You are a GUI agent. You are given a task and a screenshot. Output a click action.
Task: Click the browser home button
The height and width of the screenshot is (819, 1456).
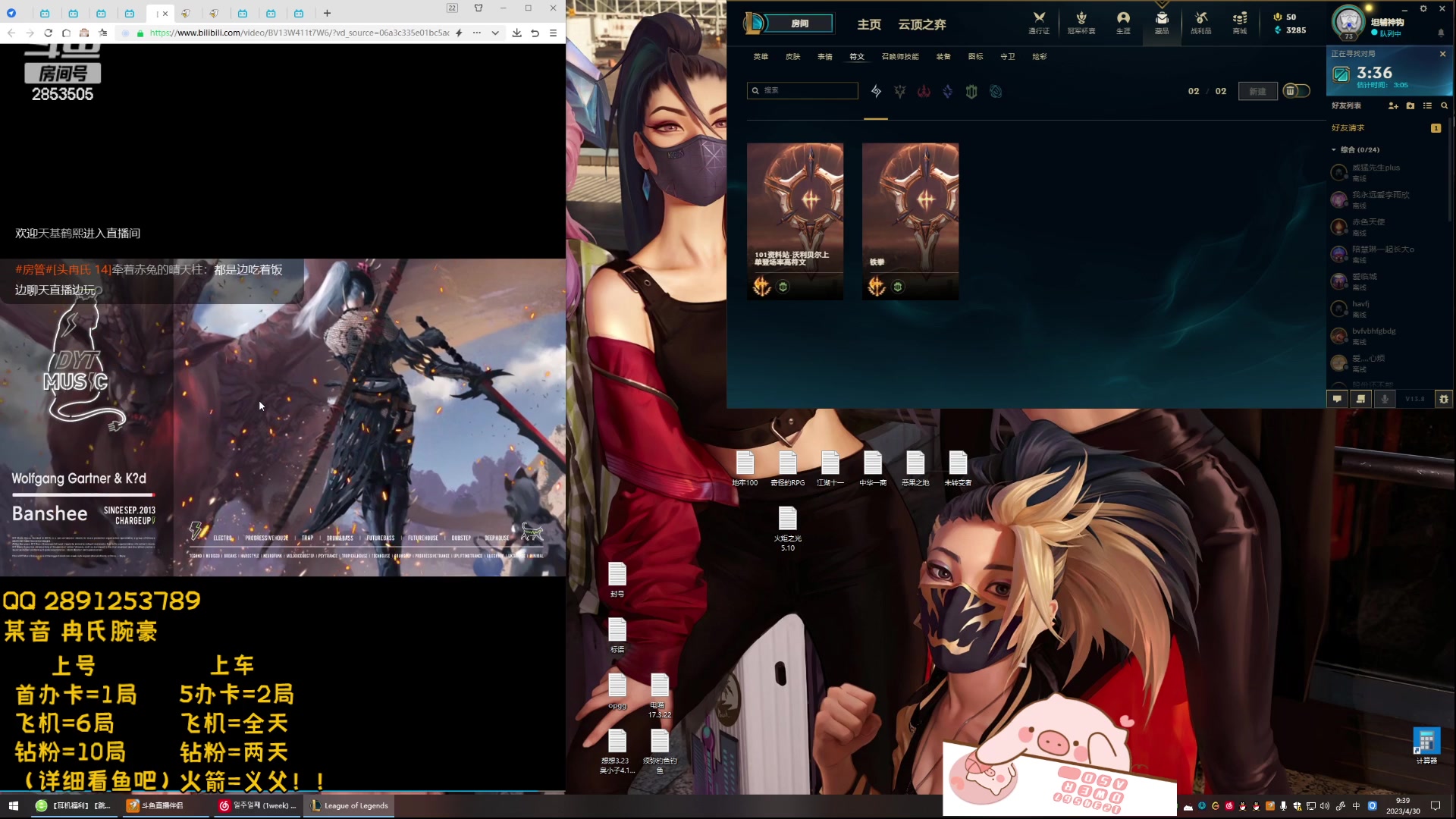point(66,33)
